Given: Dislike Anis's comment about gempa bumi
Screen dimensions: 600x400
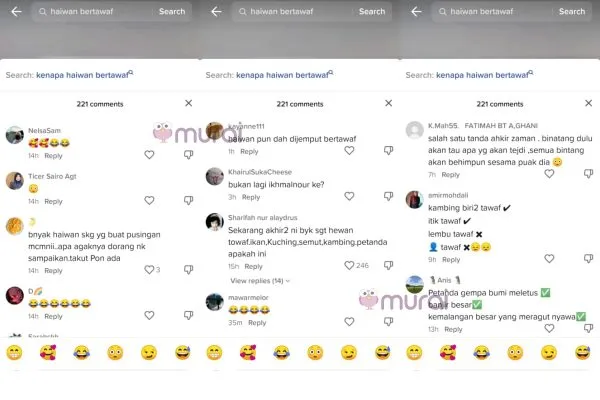Looking at the screenshot, I should [589, 328].
